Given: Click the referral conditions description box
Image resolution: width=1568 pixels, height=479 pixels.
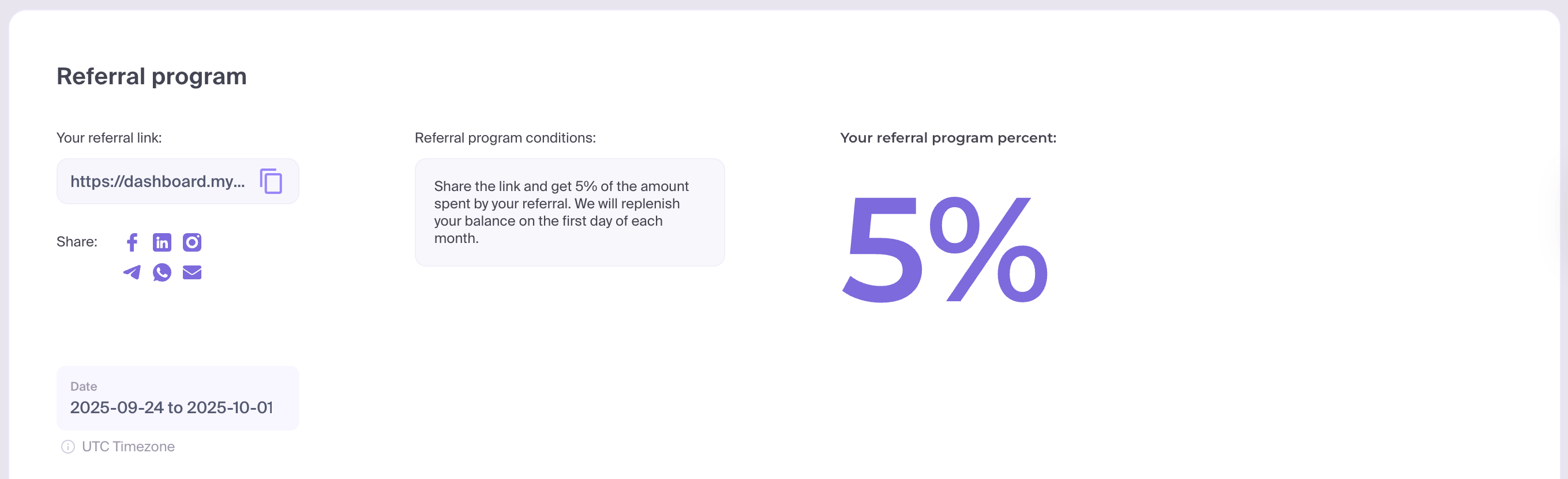Looking at the screenshot, I should 569,212.
